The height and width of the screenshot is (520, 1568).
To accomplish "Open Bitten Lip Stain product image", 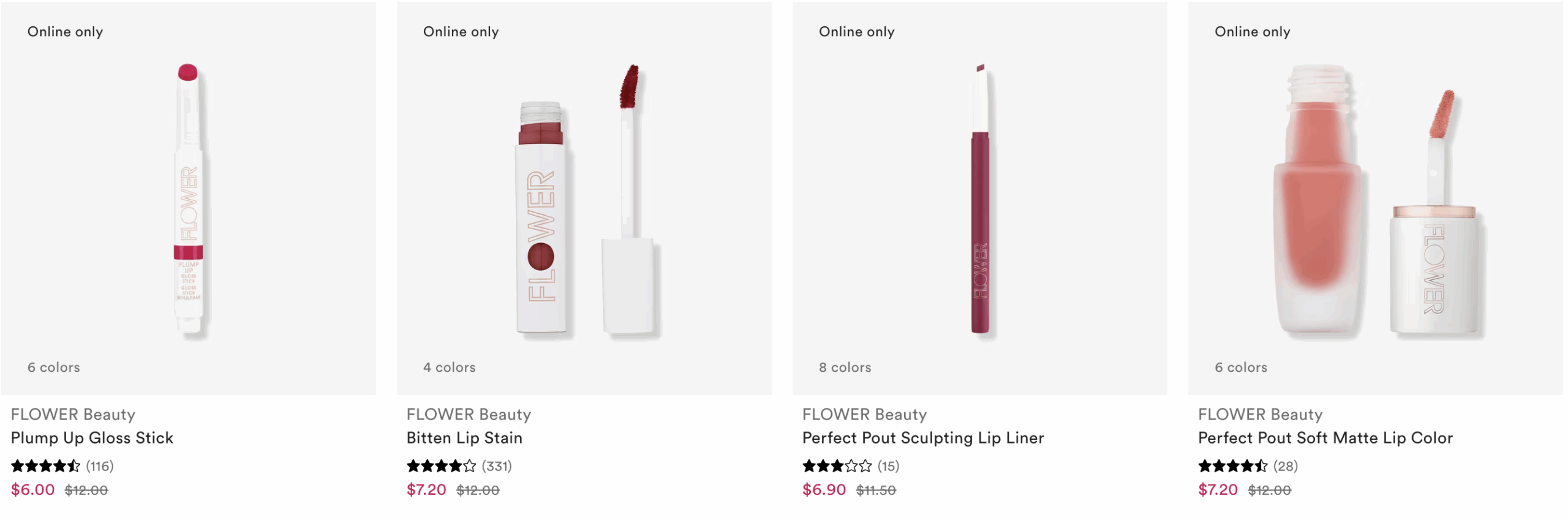I will click(x=584, y=199).
